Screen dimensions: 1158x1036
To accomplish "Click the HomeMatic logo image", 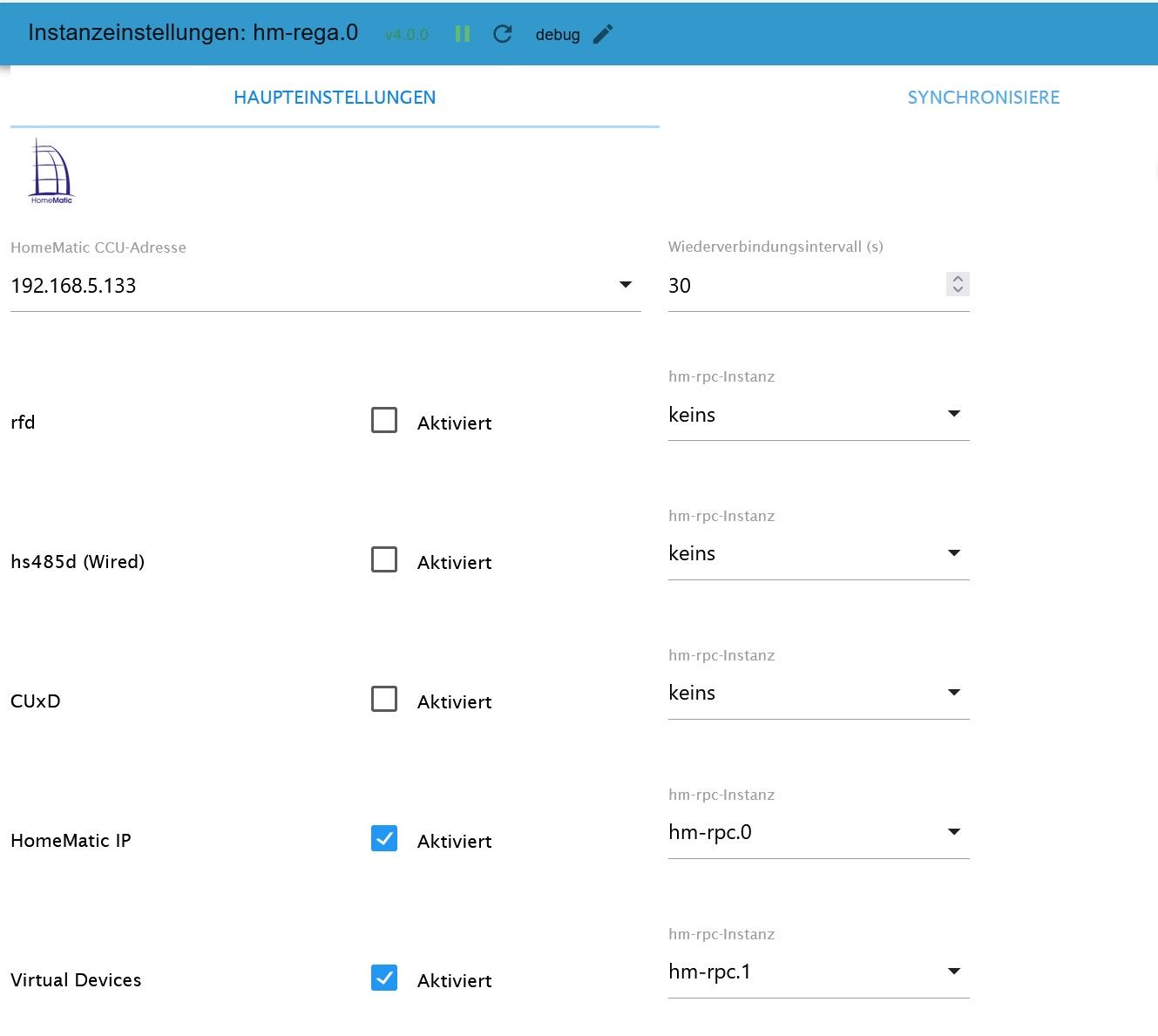I will (x=51, y=172).
